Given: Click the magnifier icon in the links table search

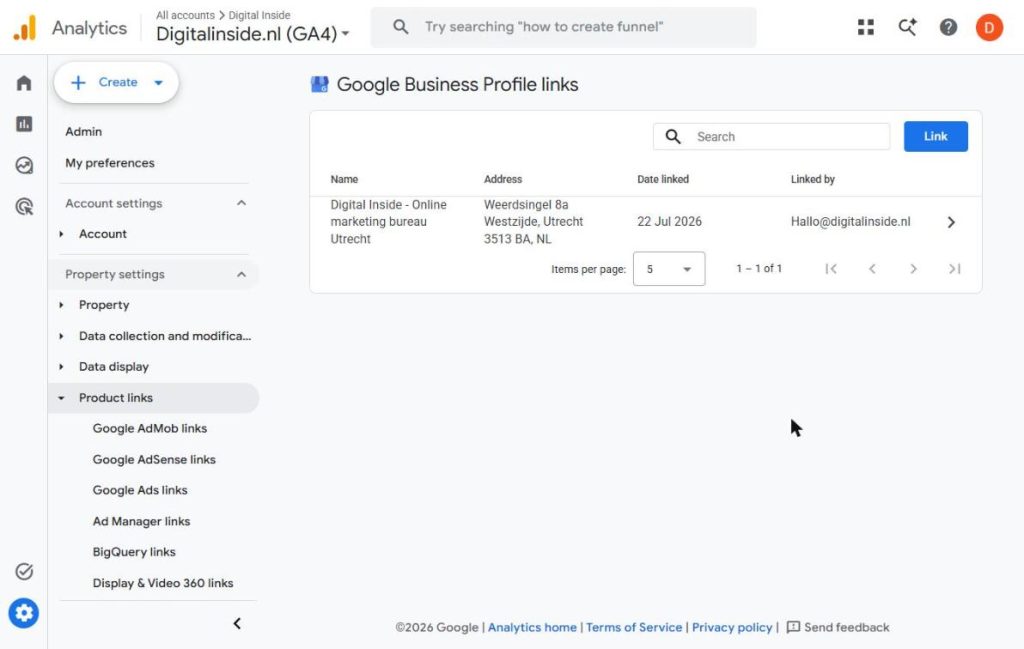Looking at the screenshot, I should [x=673, y=136].
